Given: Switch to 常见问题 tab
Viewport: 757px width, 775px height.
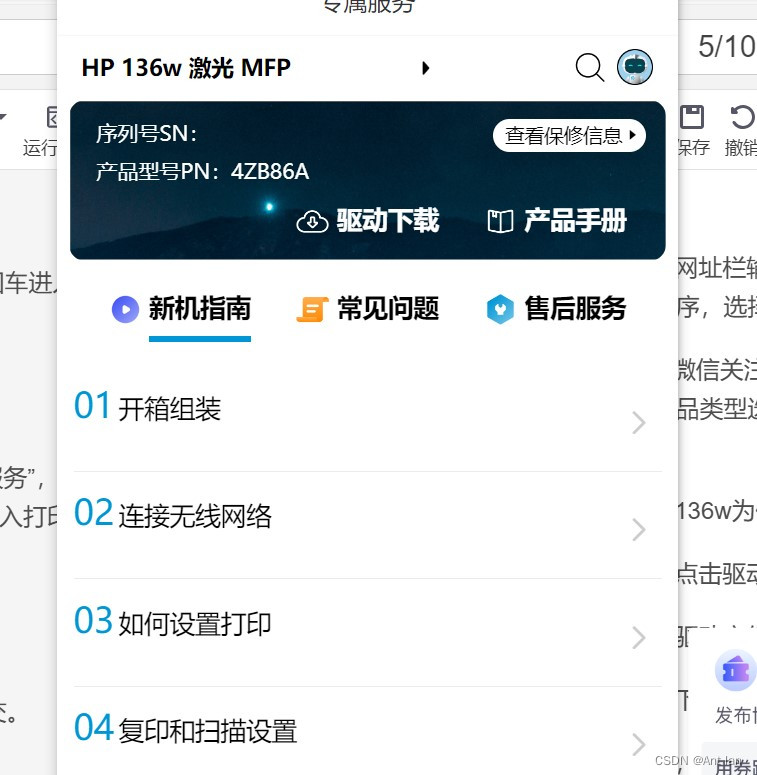Looking at the screenshot, I should [x=388, y=308].
